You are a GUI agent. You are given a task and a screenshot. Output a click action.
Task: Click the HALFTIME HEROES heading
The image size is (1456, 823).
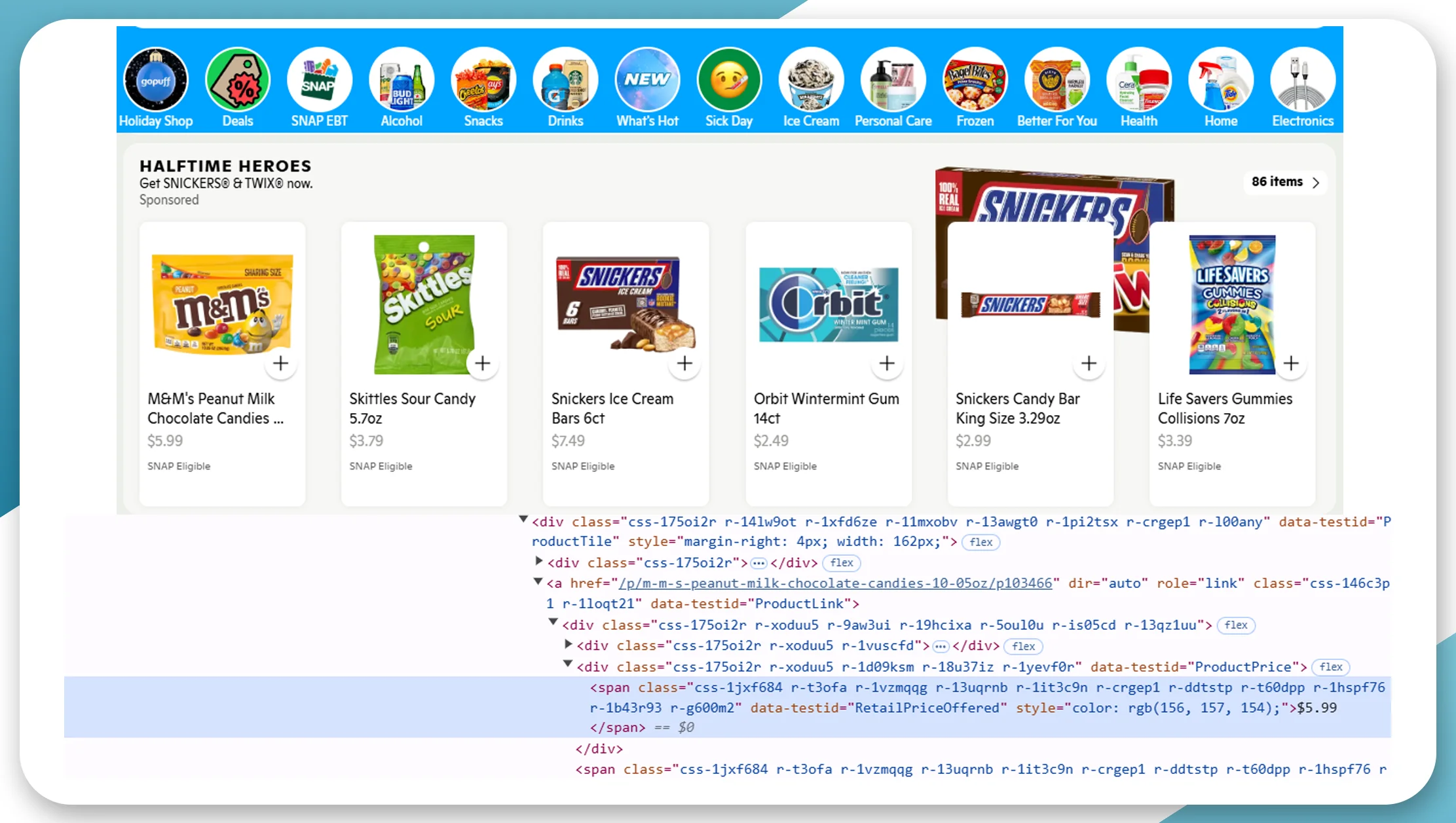coord(225,166)
